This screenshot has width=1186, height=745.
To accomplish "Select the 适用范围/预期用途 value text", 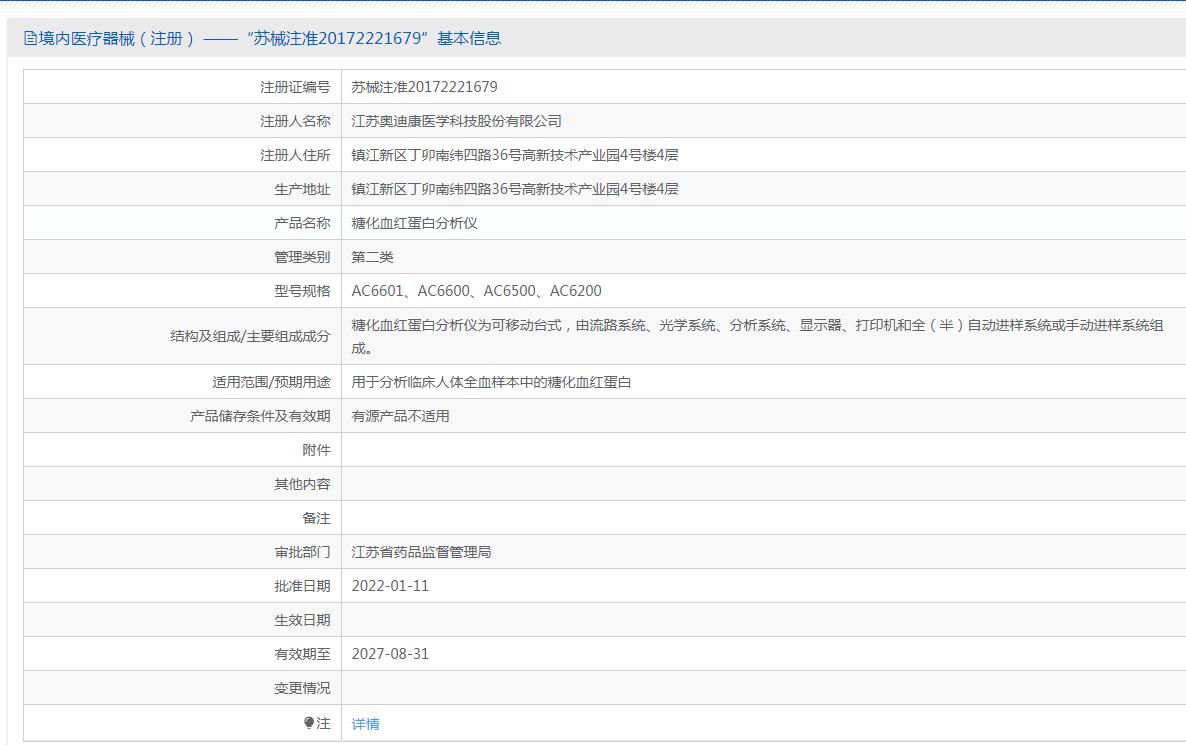I will [x=491, y=382].
